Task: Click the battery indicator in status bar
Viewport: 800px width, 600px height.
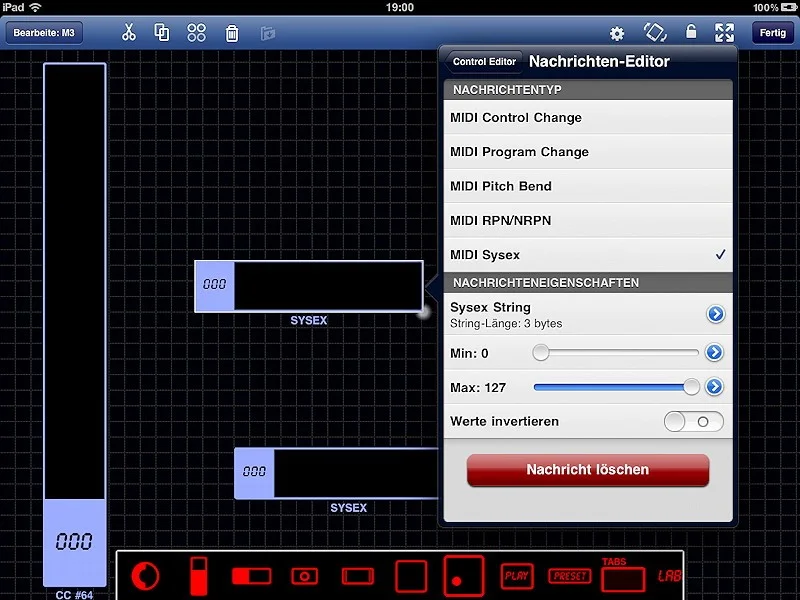Action: (788, 7)
